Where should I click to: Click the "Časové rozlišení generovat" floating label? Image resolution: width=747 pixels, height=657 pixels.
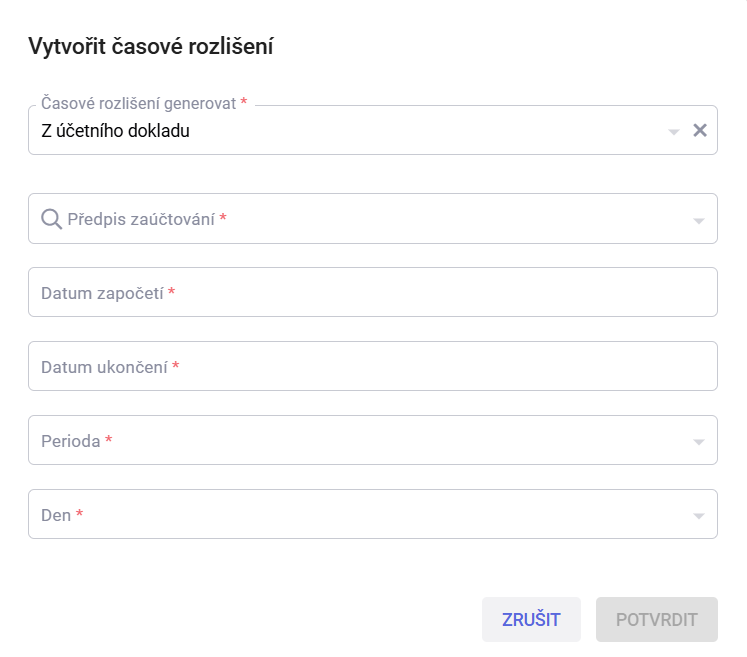tap(139, 103)
